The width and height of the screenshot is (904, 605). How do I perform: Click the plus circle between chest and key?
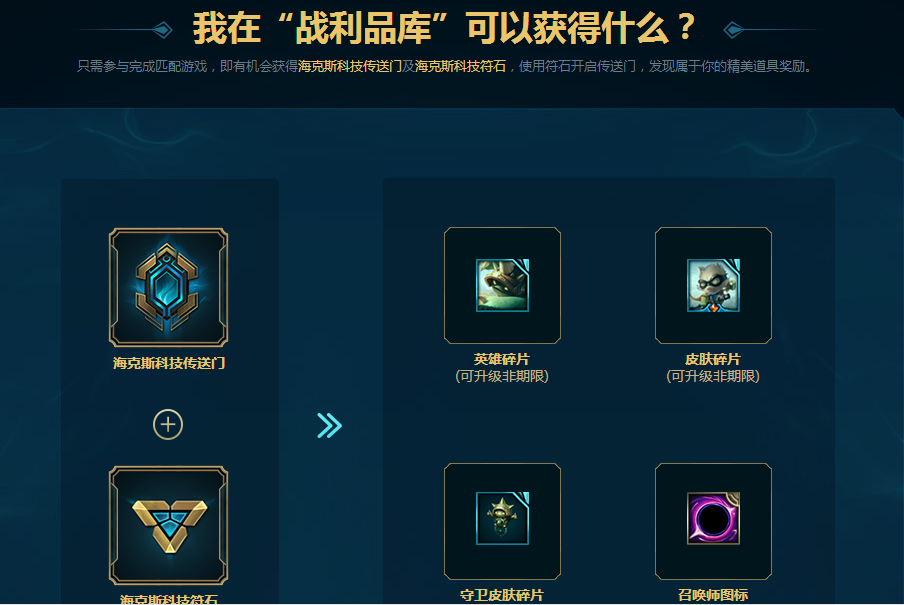[x=168, y=424]
